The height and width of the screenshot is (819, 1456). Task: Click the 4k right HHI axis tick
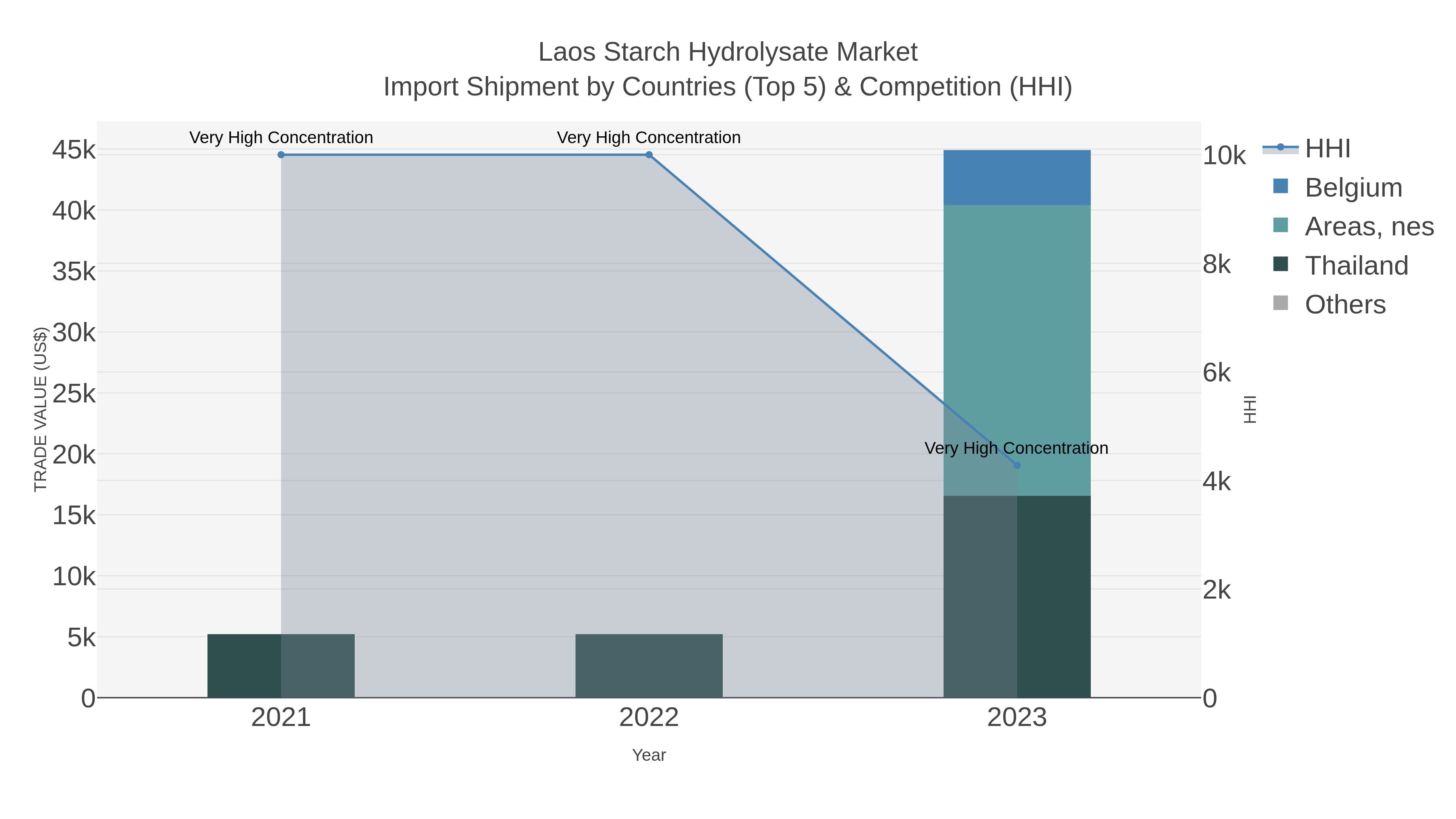pyautogui.click(x=1216, y=482)
